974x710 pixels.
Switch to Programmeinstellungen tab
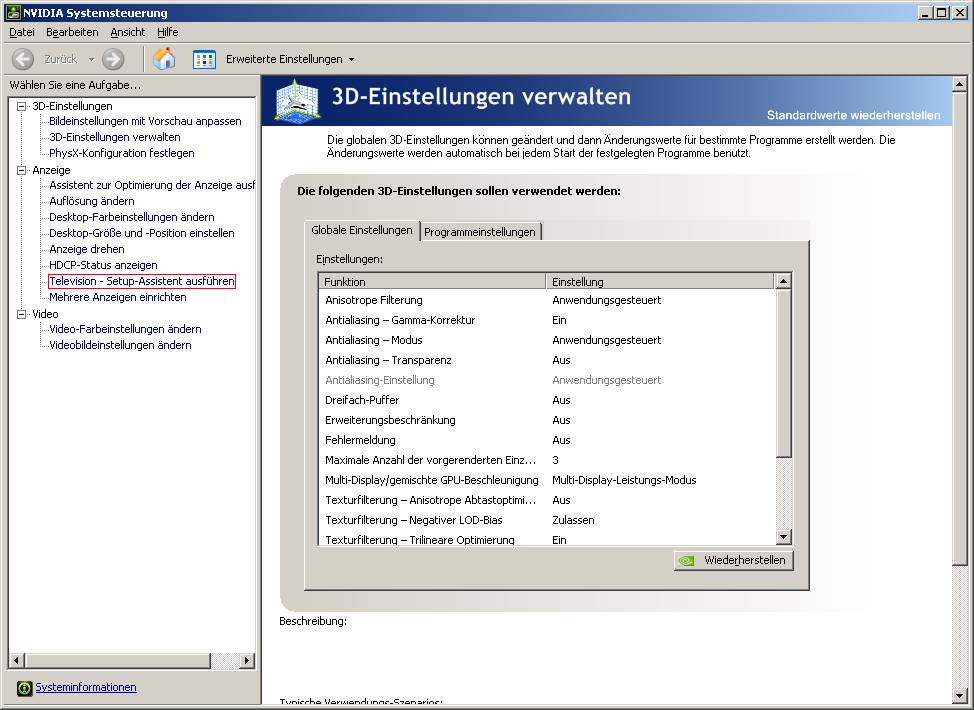(480, 232)
